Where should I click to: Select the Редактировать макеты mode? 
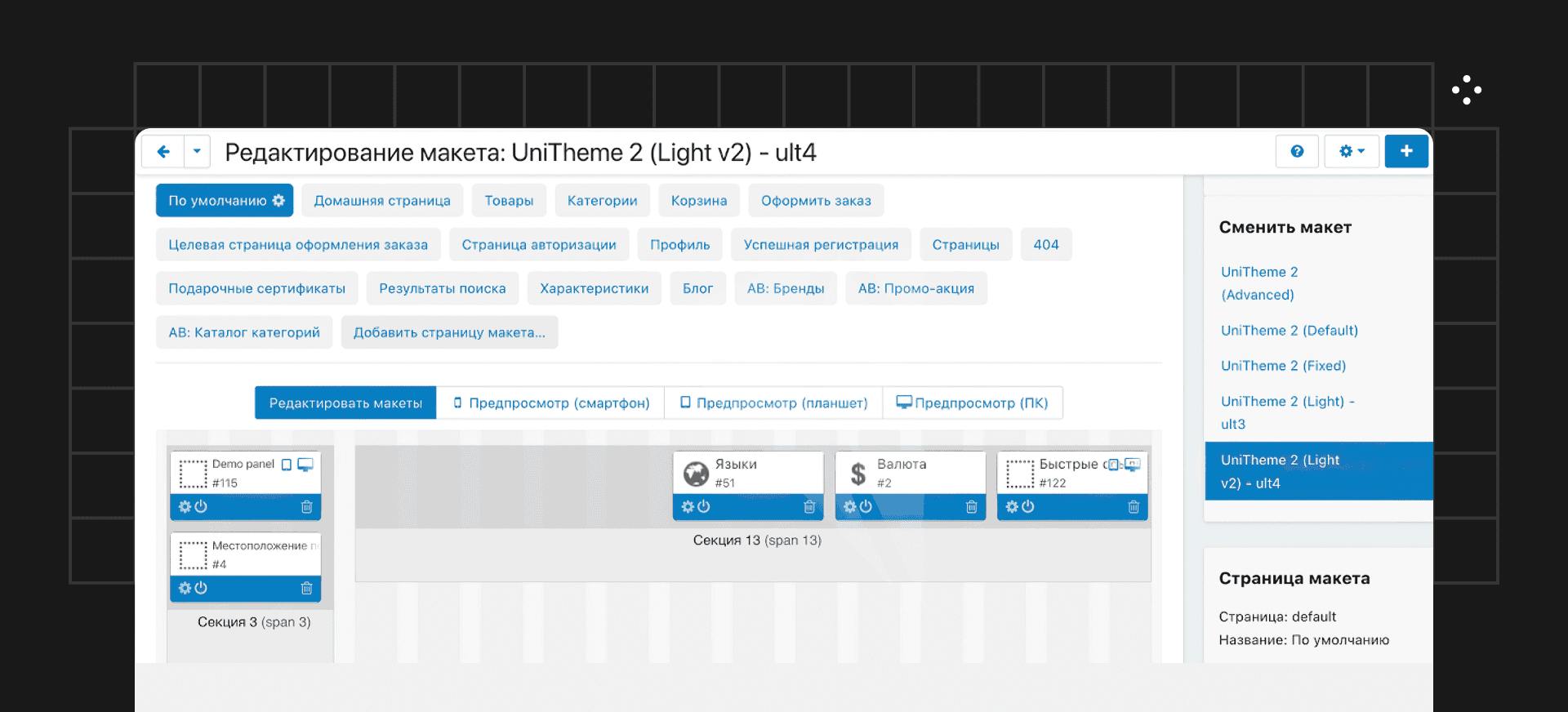point(345,403)
